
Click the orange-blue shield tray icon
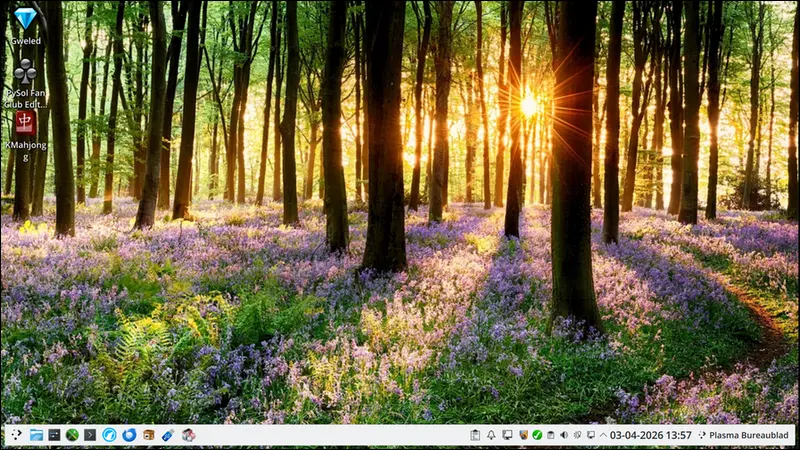click(x=523, y=435)
